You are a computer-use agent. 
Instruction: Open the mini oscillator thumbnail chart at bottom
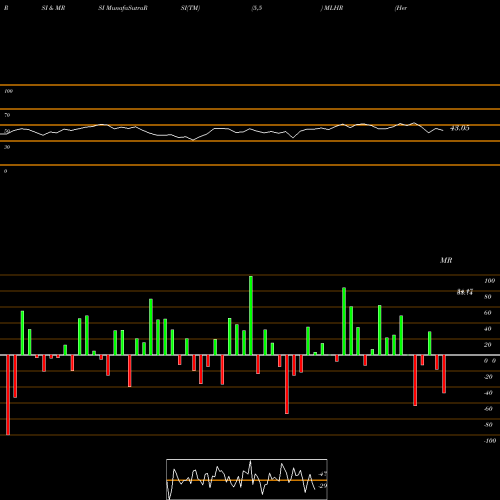[x=247, y=479]
